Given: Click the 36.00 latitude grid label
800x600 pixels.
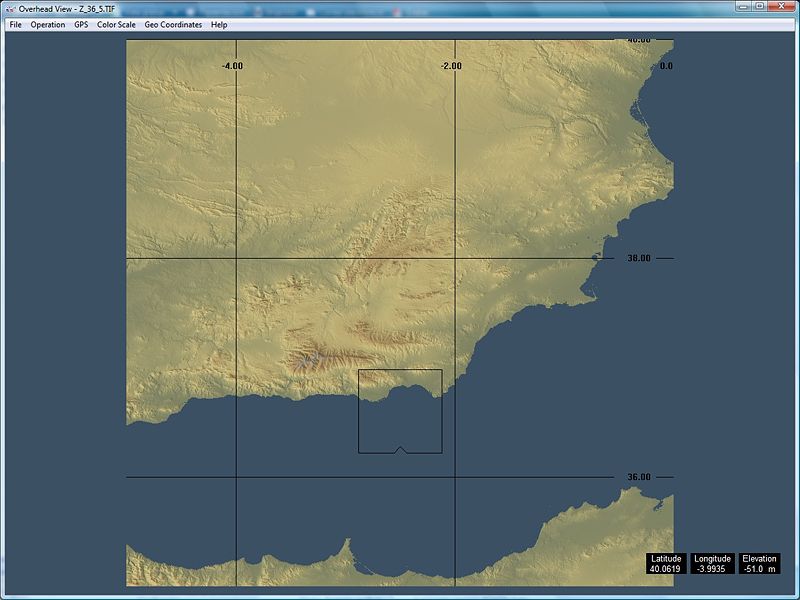Looking at the screenshot, I should pos(638,477).
